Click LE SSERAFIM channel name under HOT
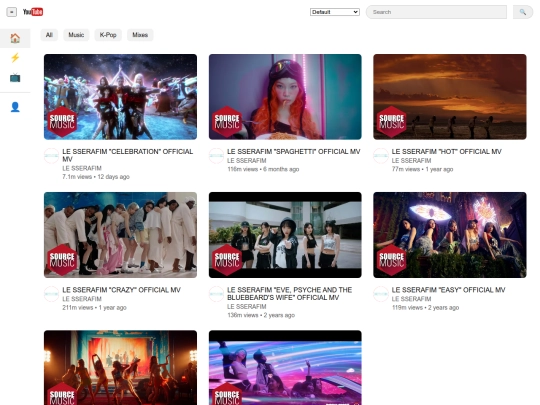Screen dimensions: 540x405 [411, 160]
